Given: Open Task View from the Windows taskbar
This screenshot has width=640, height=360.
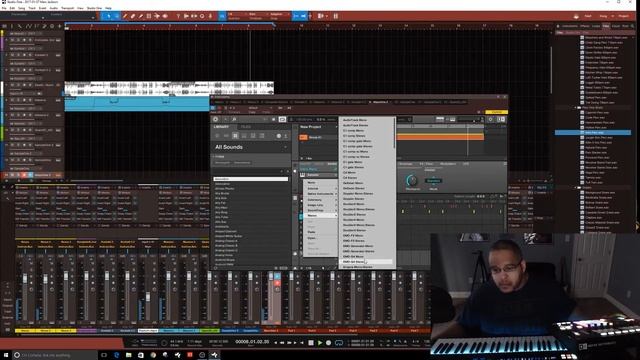Looking at the screenshot, I should (104, 355).
